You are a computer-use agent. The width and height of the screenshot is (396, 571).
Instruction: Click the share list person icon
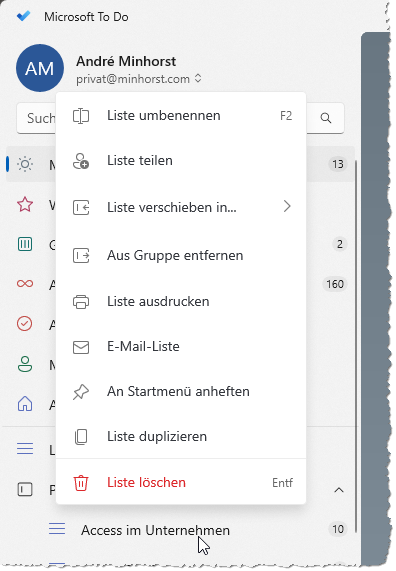pos(81,161)
